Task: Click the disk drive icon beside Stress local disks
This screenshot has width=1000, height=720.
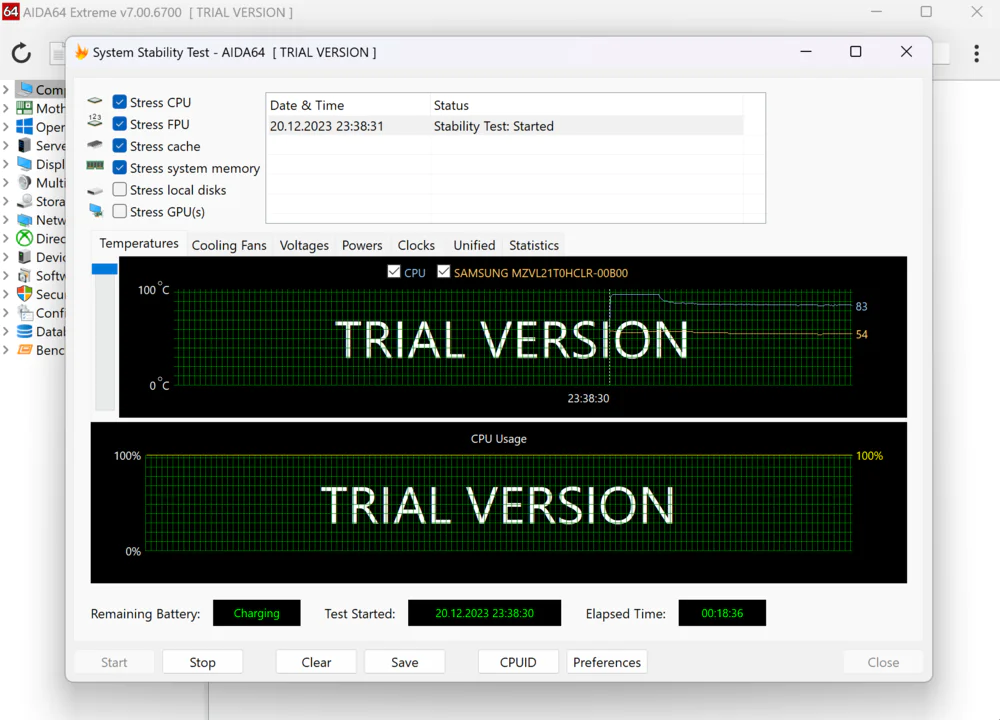Action: [95, 191]
